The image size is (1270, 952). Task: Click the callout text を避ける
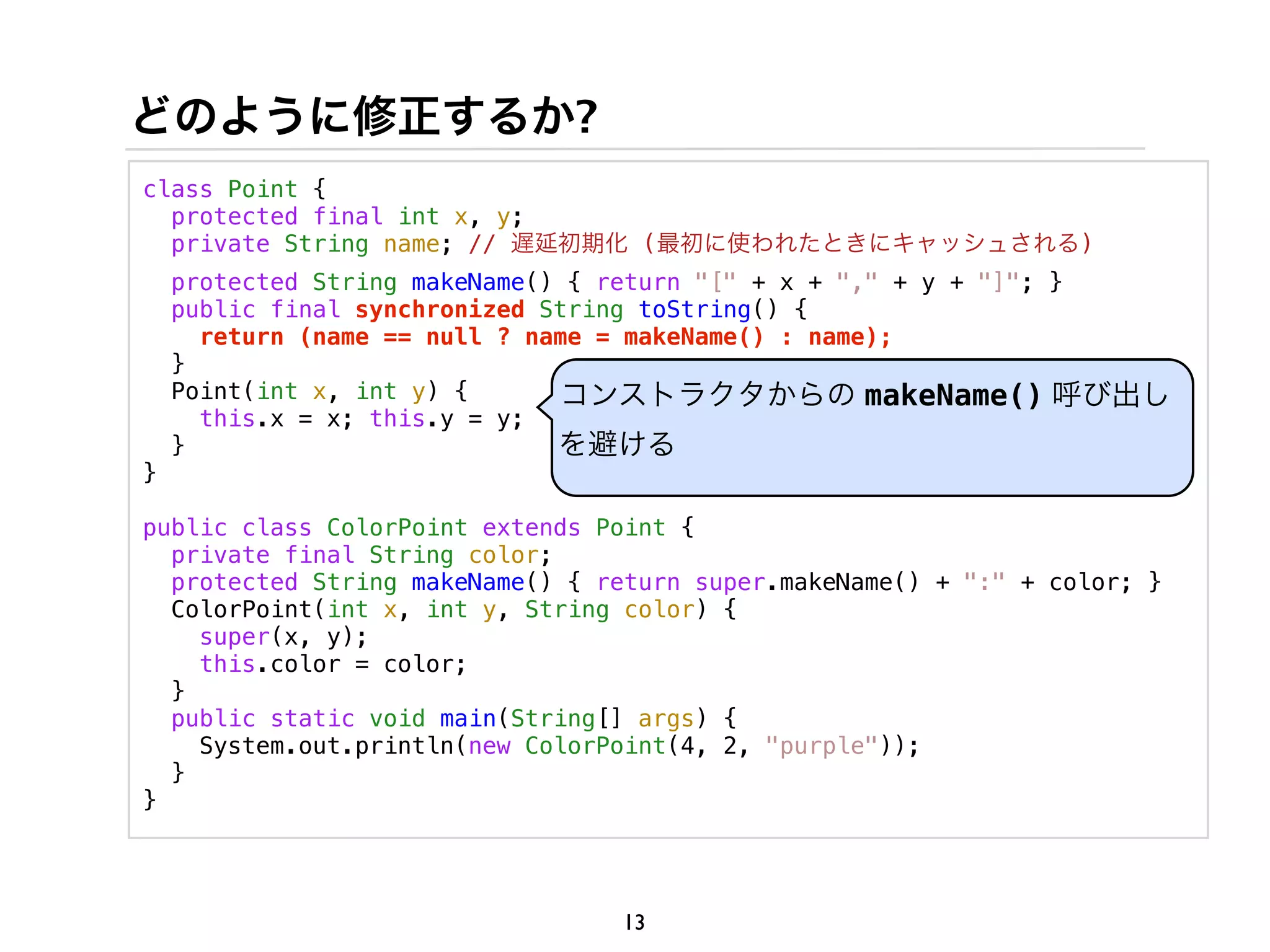click(617, 443)
